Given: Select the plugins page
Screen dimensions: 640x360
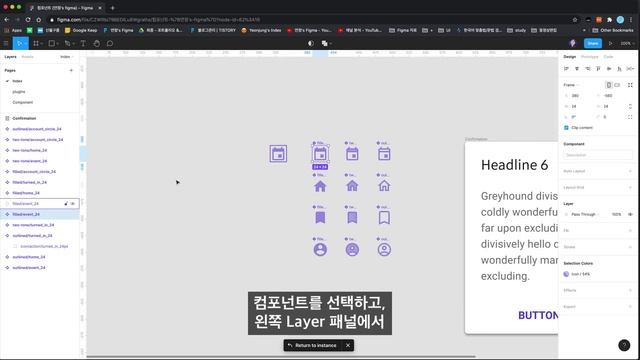Looking at the screenshot, I should 19,92.
